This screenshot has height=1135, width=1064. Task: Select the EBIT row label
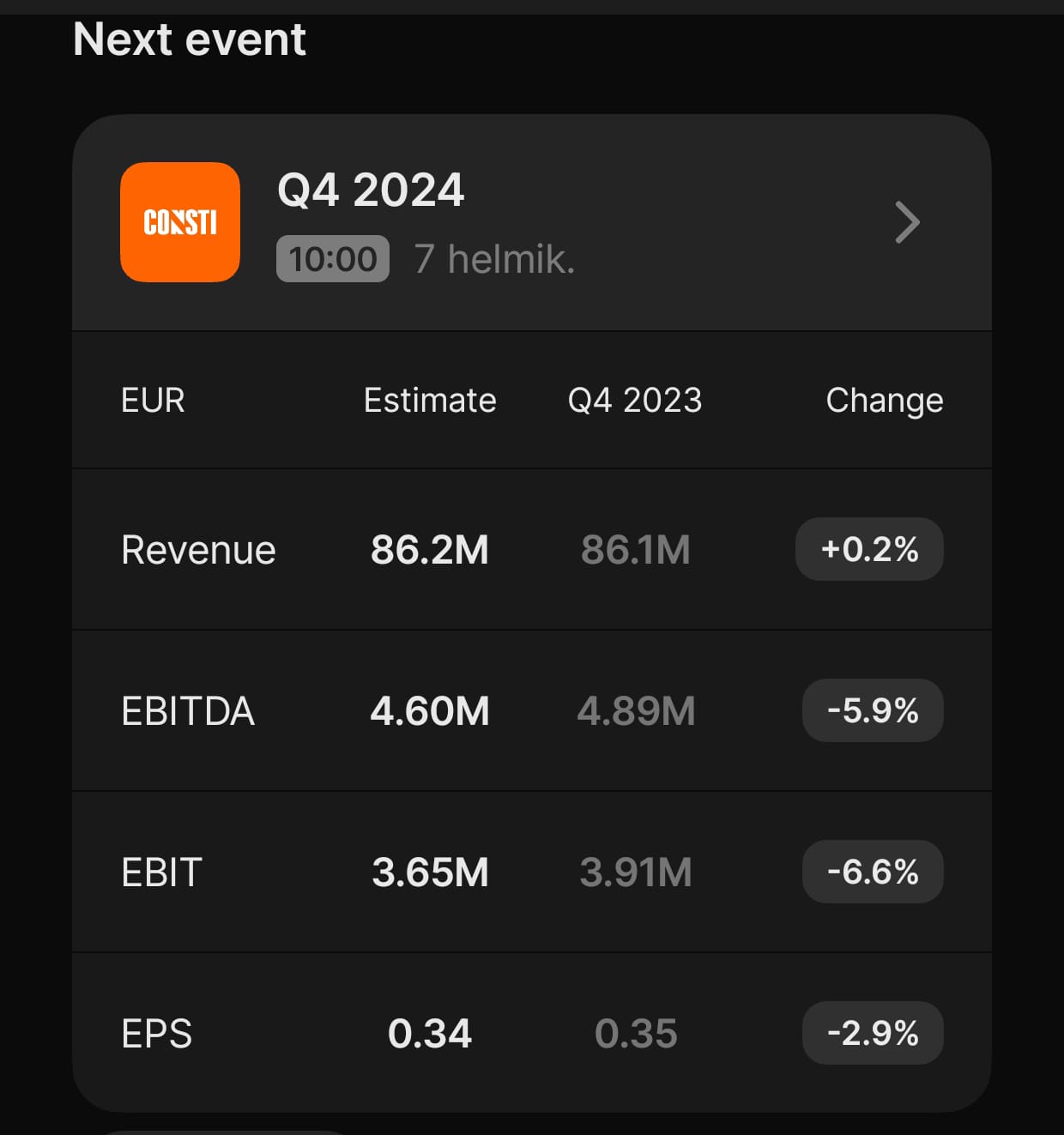coord(161,872)
